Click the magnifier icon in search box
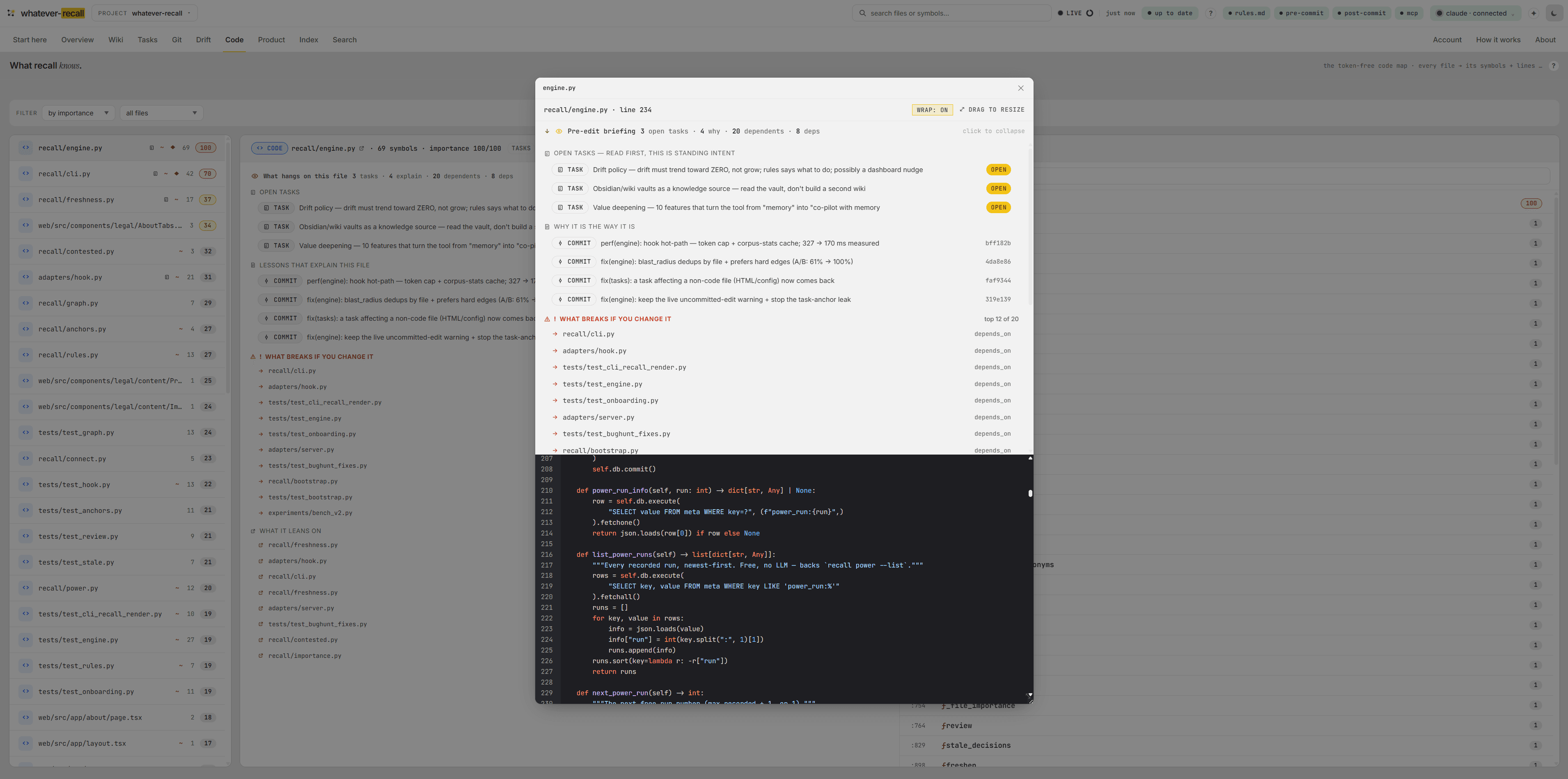The image size is (1568, 779). (862, 13)
